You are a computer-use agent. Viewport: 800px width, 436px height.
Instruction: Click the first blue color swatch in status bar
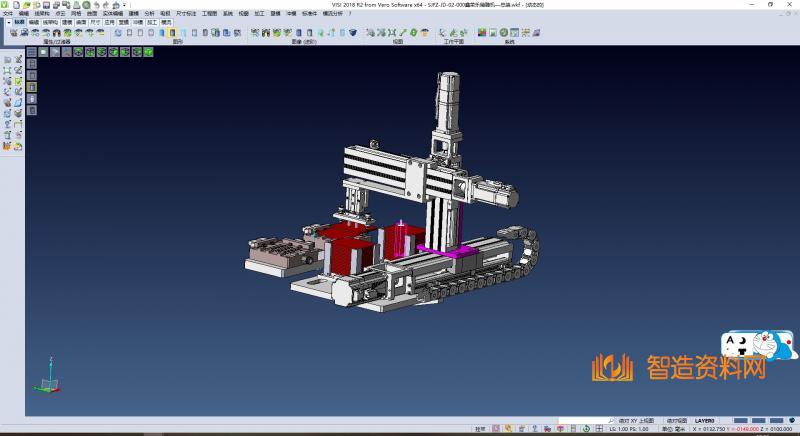pyautogui.click(x=741, y=420)
